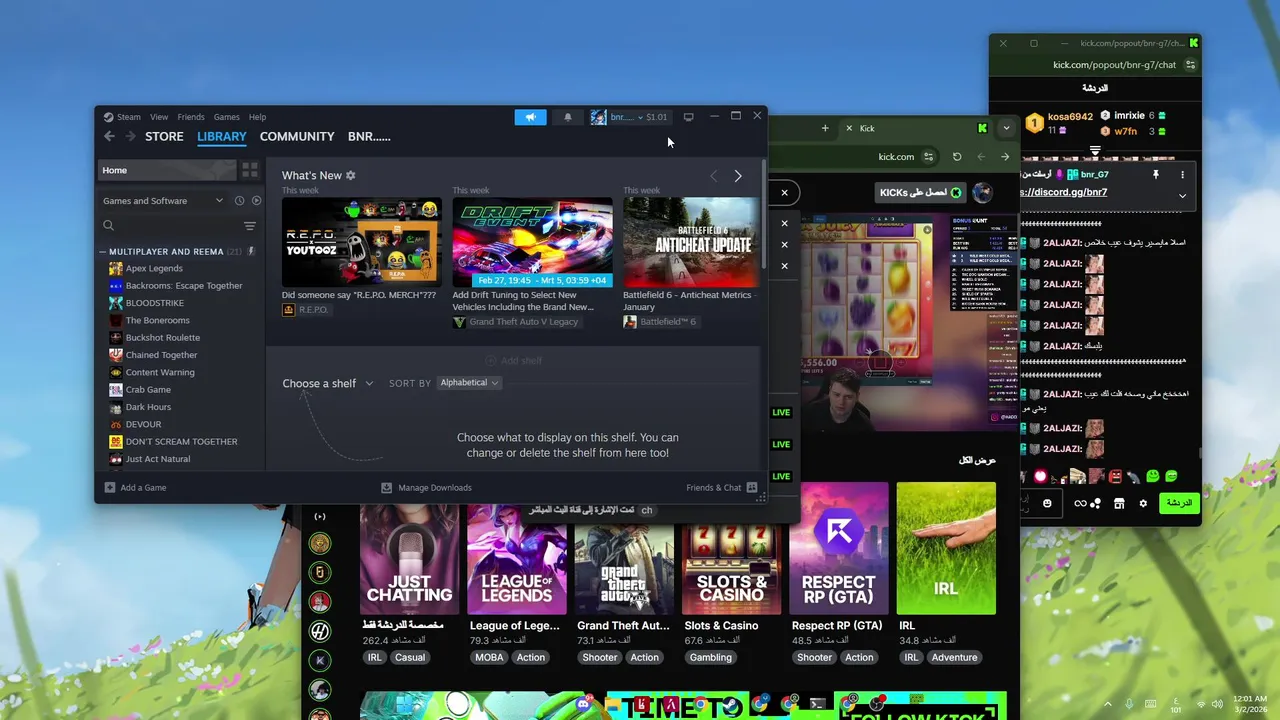Advance What's New carousel with right arrow
Viewport: 1280px width, 720px height.
click(738, 176)
